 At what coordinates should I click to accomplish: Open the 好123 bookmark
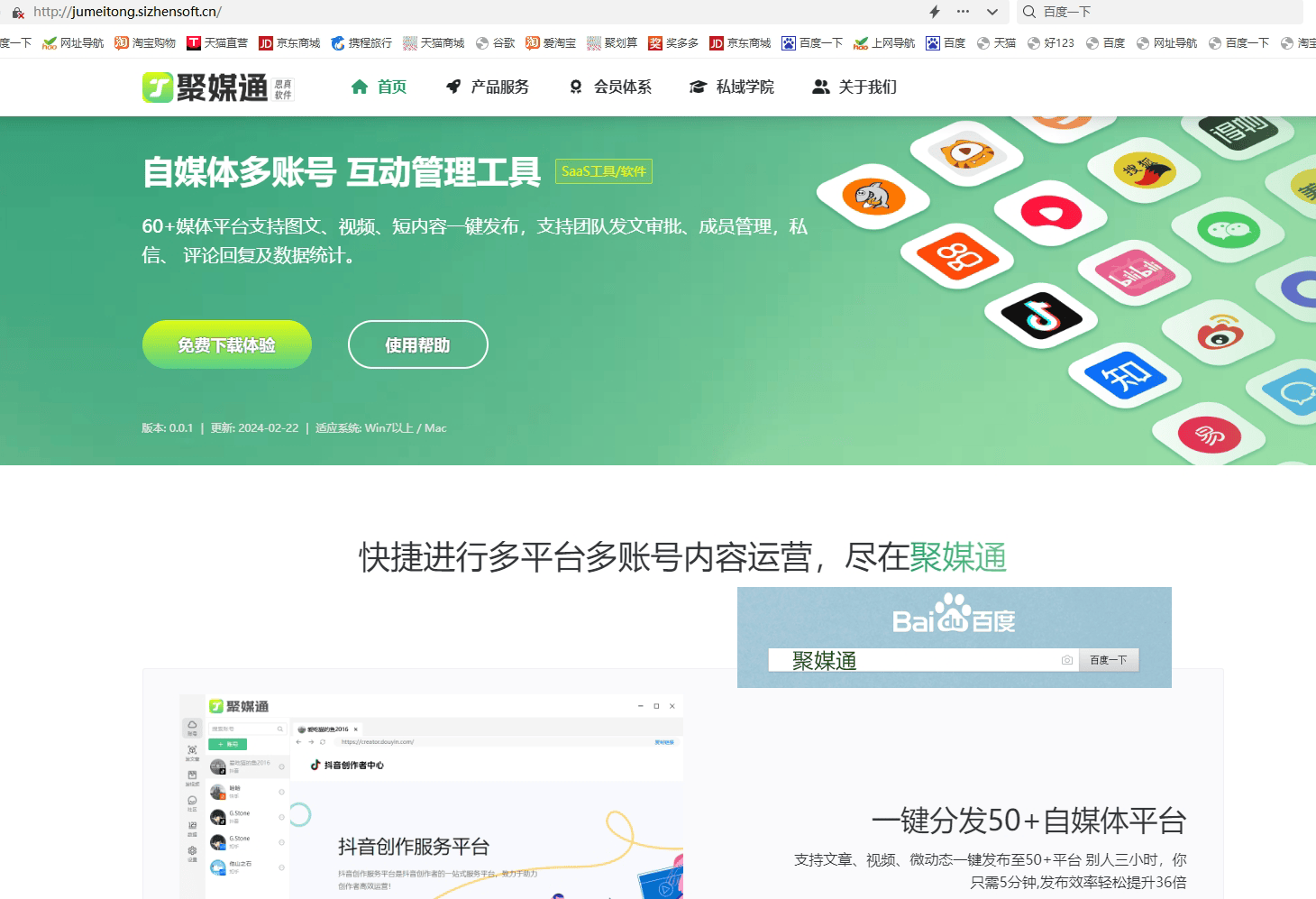[x=1051, y=42]
